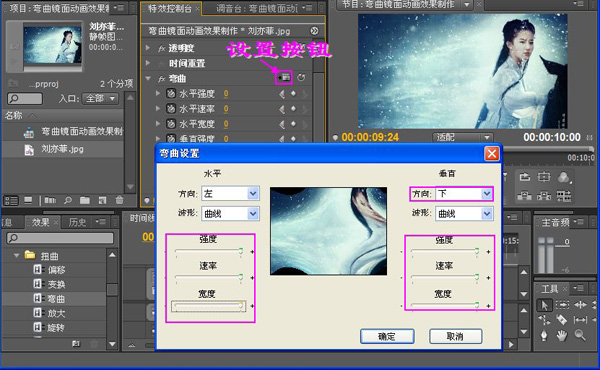Viewport: 600px width, 370px height.
Task: Click horizontal 强度 slider
Action: 209,251
